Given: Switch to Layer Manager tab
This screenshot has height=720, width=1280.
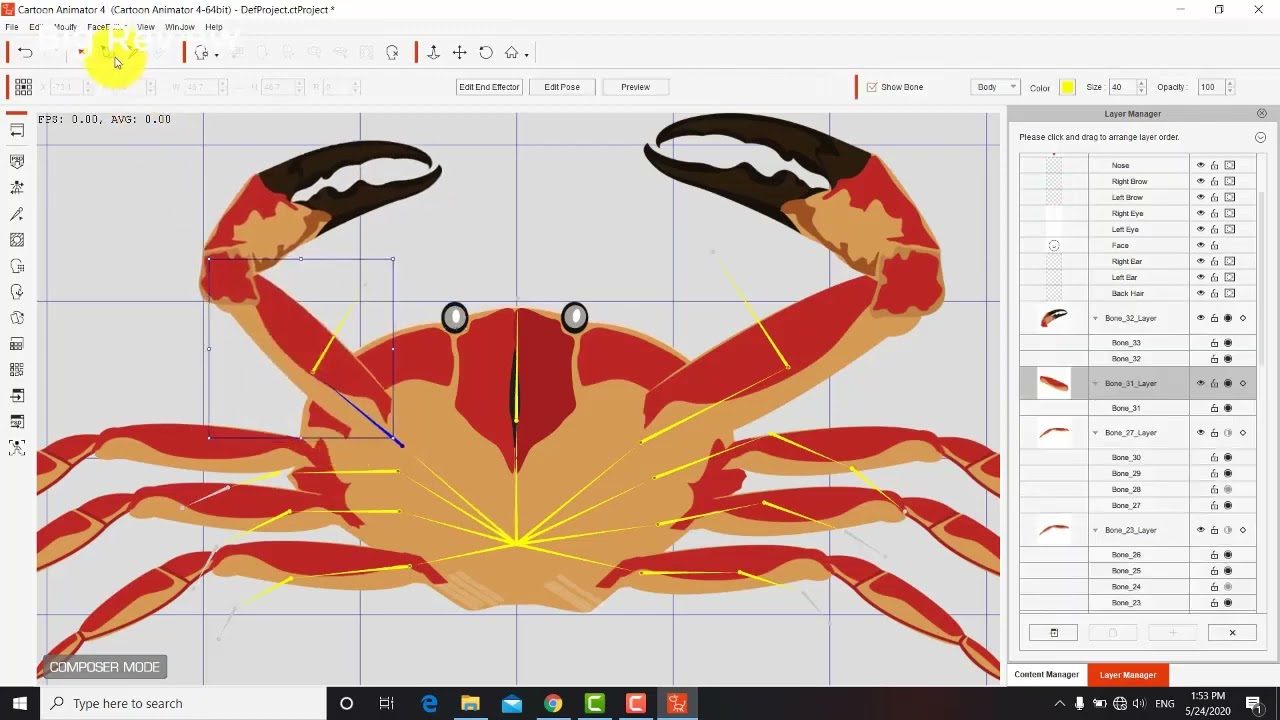Looking at the screenshot, I should coord(1128,675).
